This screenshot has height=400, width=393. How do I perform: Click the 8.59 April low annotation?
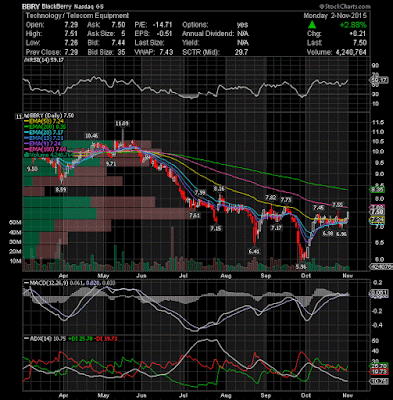[x=61, y=189]
